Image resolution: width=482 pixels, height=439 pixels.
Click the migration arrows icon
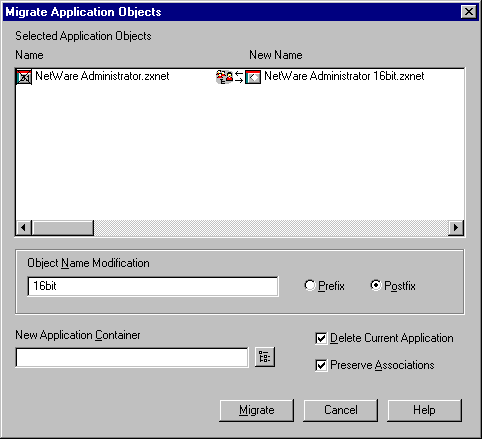point(239,77)
